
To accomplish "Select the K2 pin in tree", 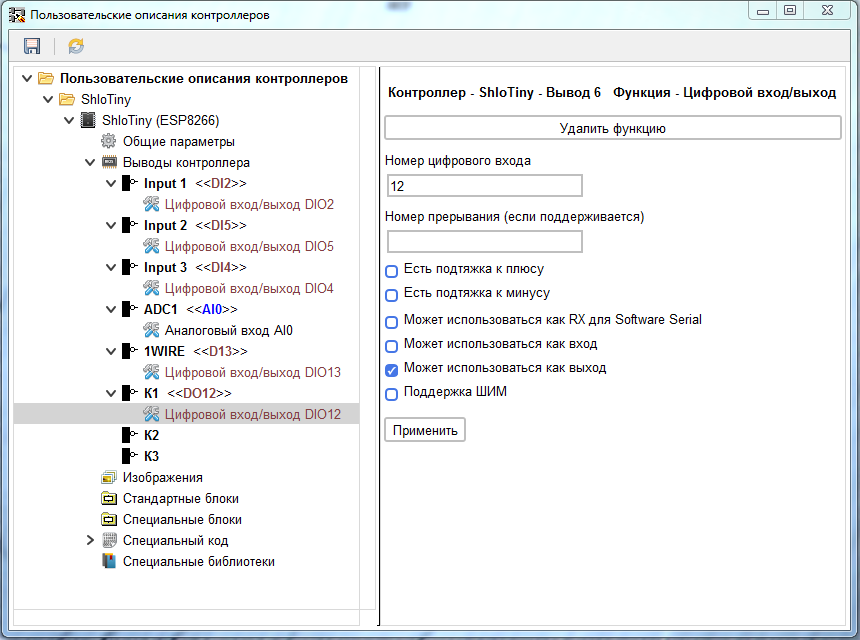I will click(x=151, y=435).
